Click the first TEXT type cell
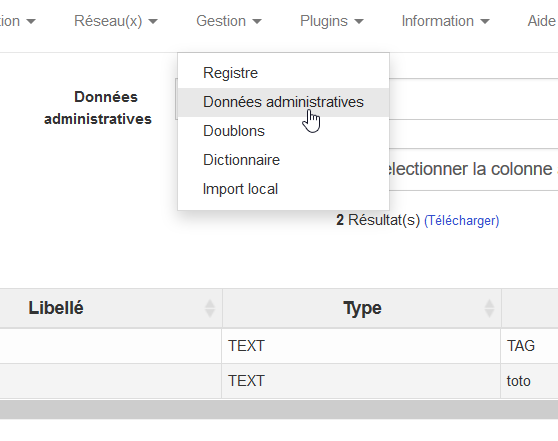Image resolution: width=558 pixels, height=441 pixels. pos(361,346)
